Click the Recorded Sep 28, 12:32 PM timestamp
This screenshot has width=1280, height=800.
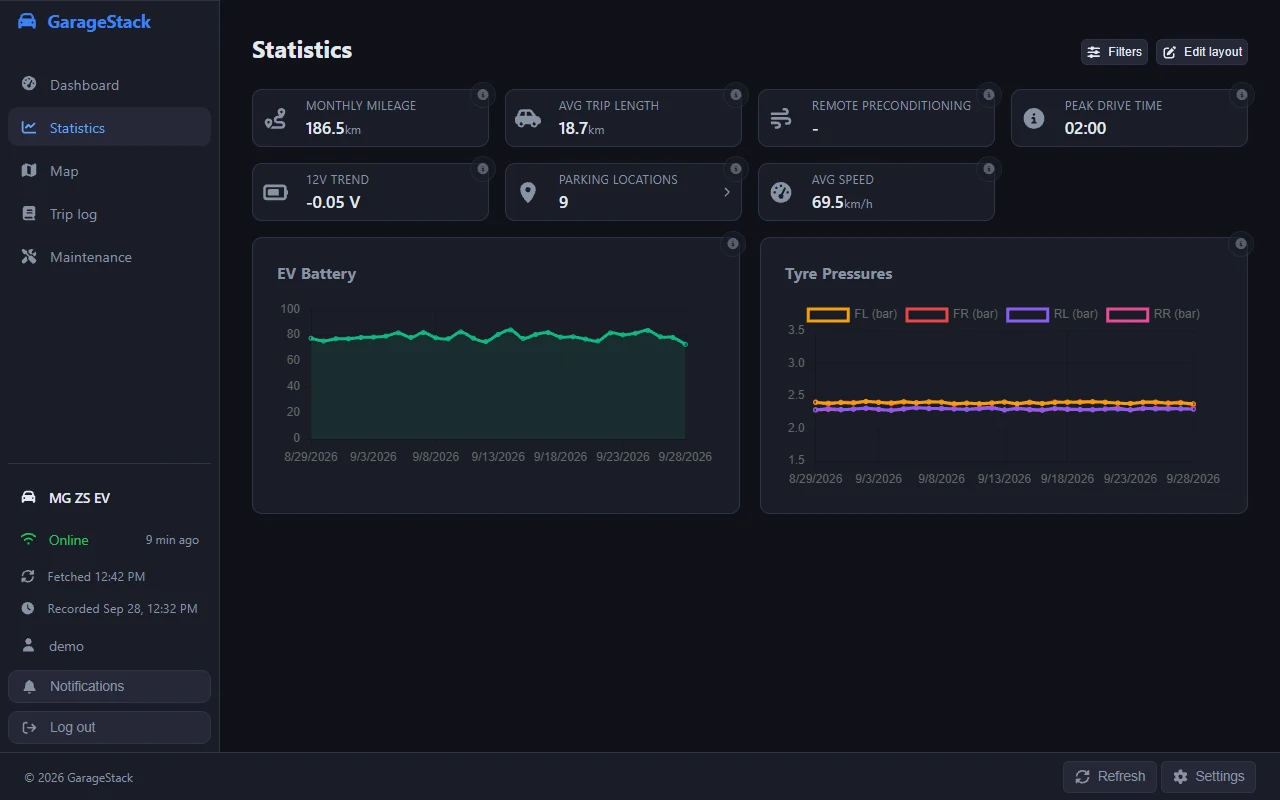[x=122, y=609]
